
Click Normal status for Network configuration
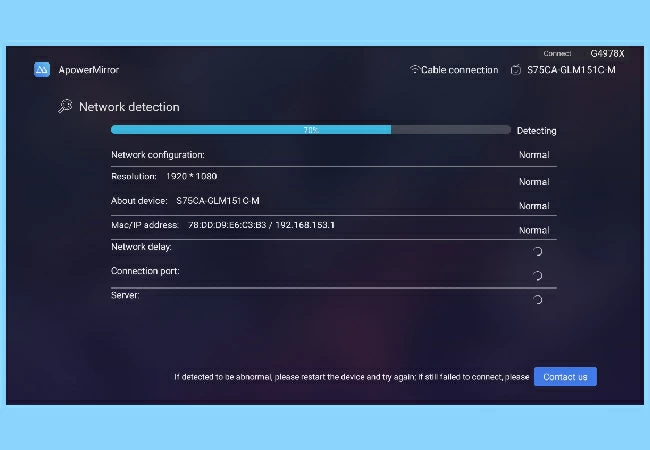point(534,155)
